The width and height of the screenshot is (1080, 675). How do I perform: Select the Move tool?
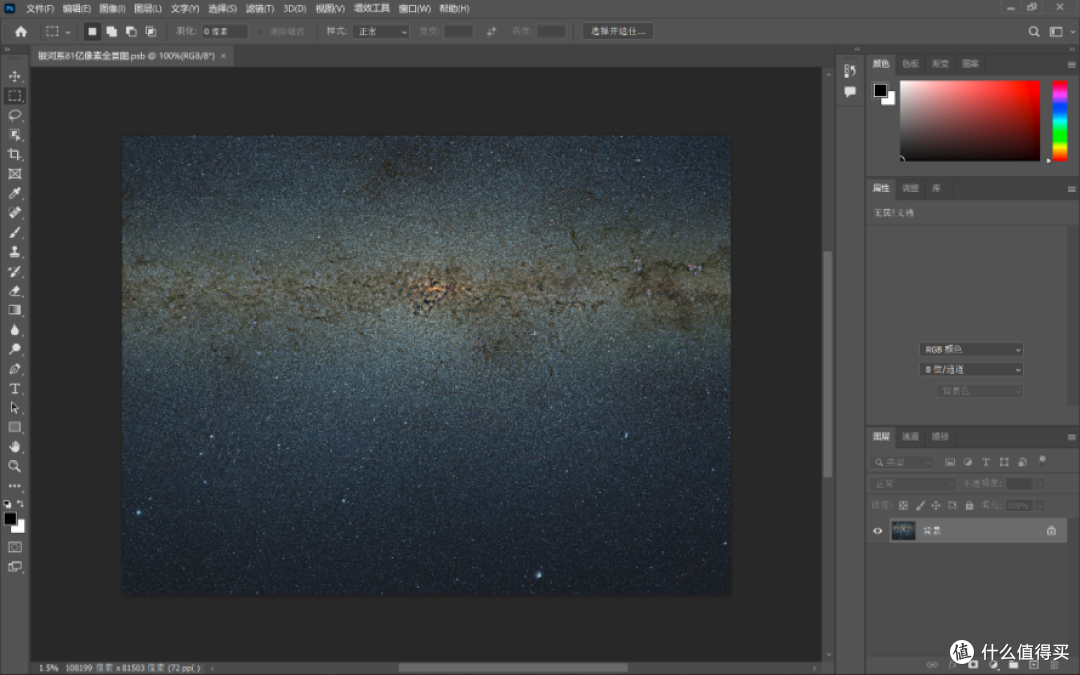pos(14,76)
